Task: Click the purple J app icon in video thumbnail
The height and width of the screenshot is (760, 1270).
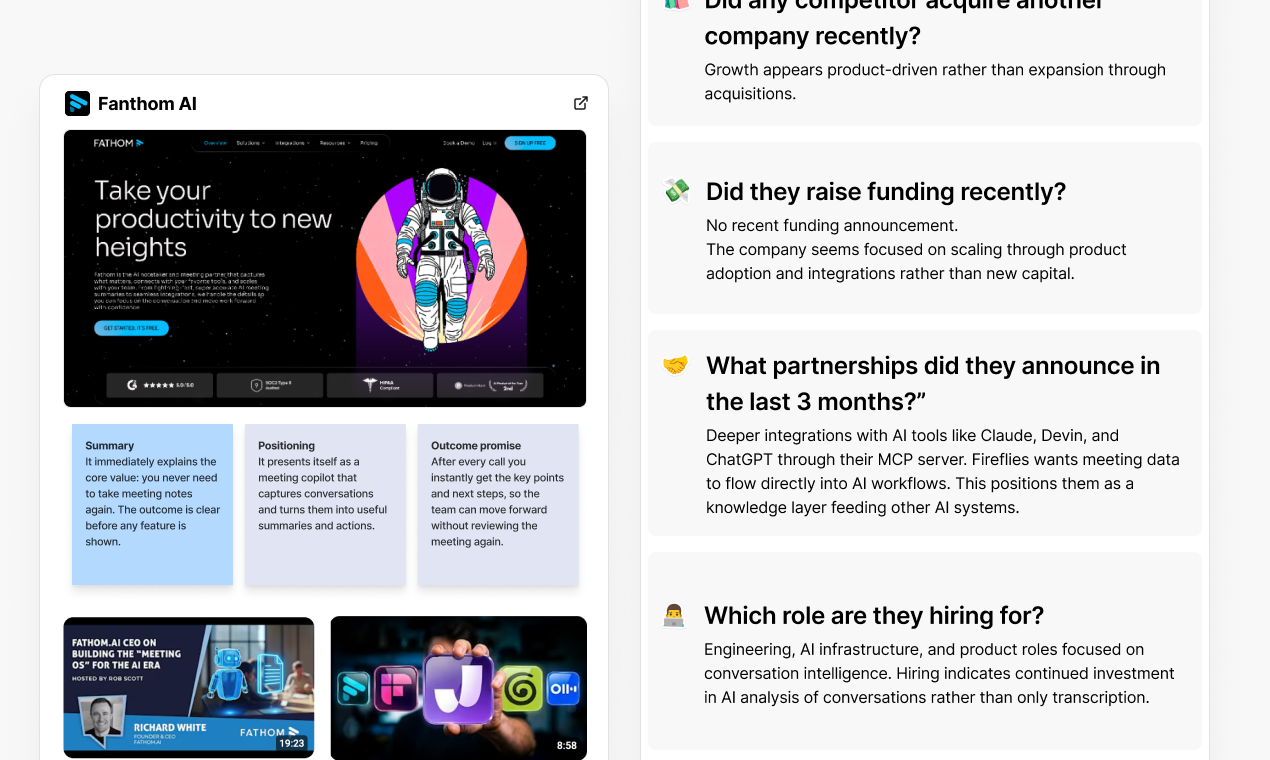Action: pyautogui.click(x=459, y=688)
